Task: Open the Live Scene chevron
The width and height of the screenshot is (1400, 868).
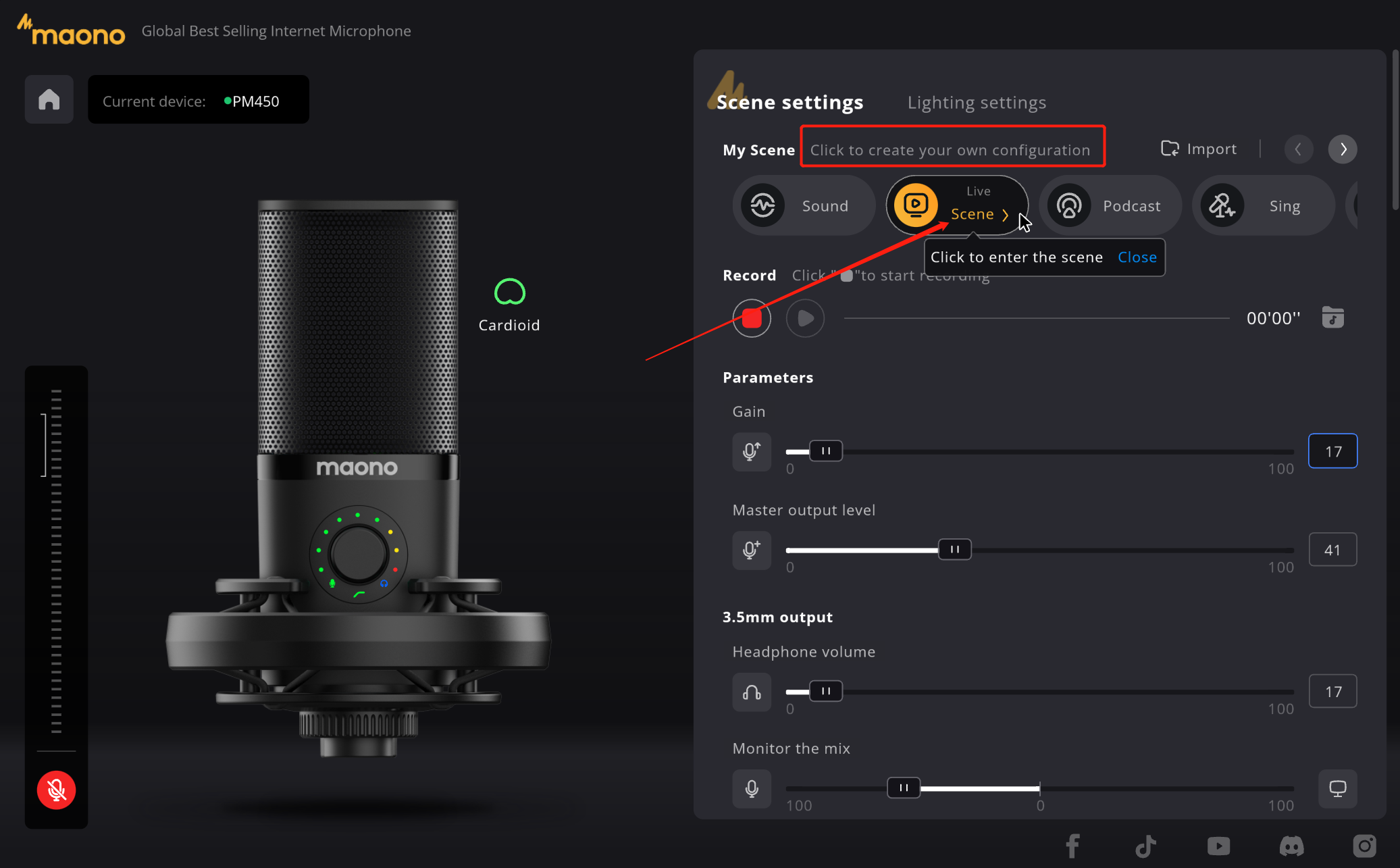Action: tap(1006, 215)
